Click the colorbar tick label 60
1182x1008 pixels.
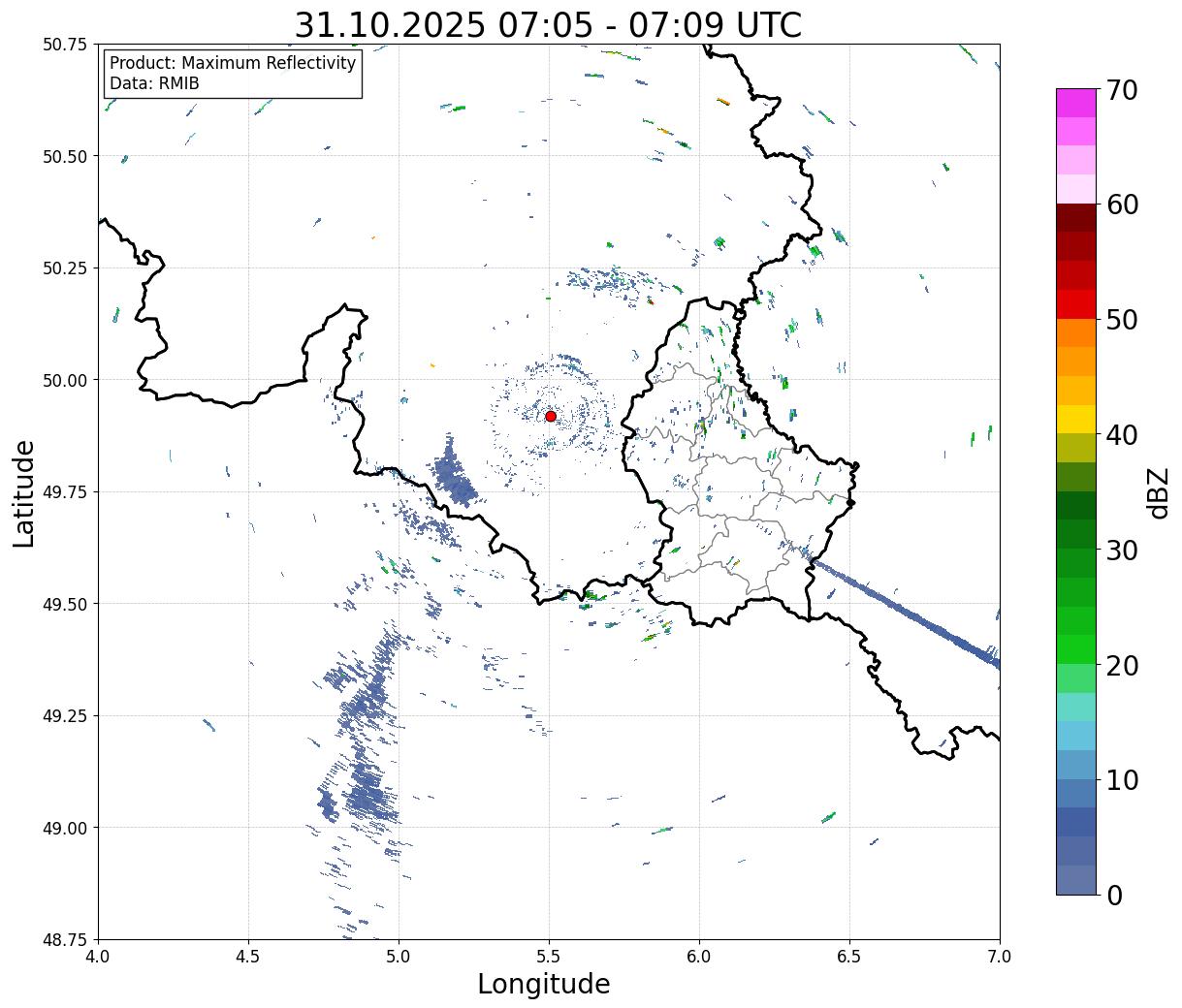point(1121,205)
